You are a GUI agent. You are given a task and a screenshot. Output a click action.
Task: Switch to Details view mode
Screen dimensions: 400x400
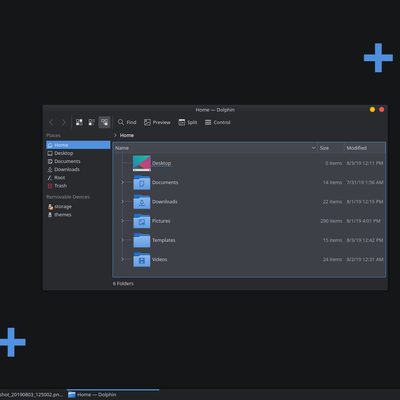pos(104,122)
